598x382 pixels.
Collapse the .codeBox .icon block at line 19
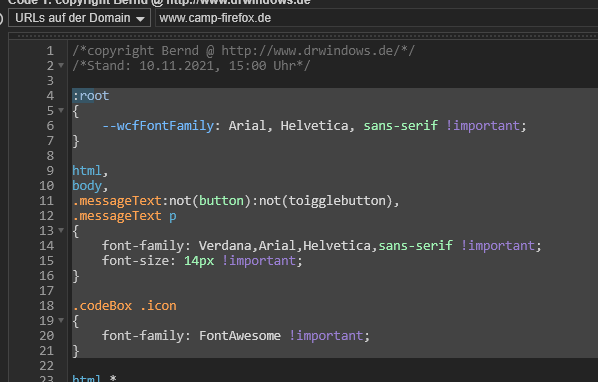pos(61,320)
